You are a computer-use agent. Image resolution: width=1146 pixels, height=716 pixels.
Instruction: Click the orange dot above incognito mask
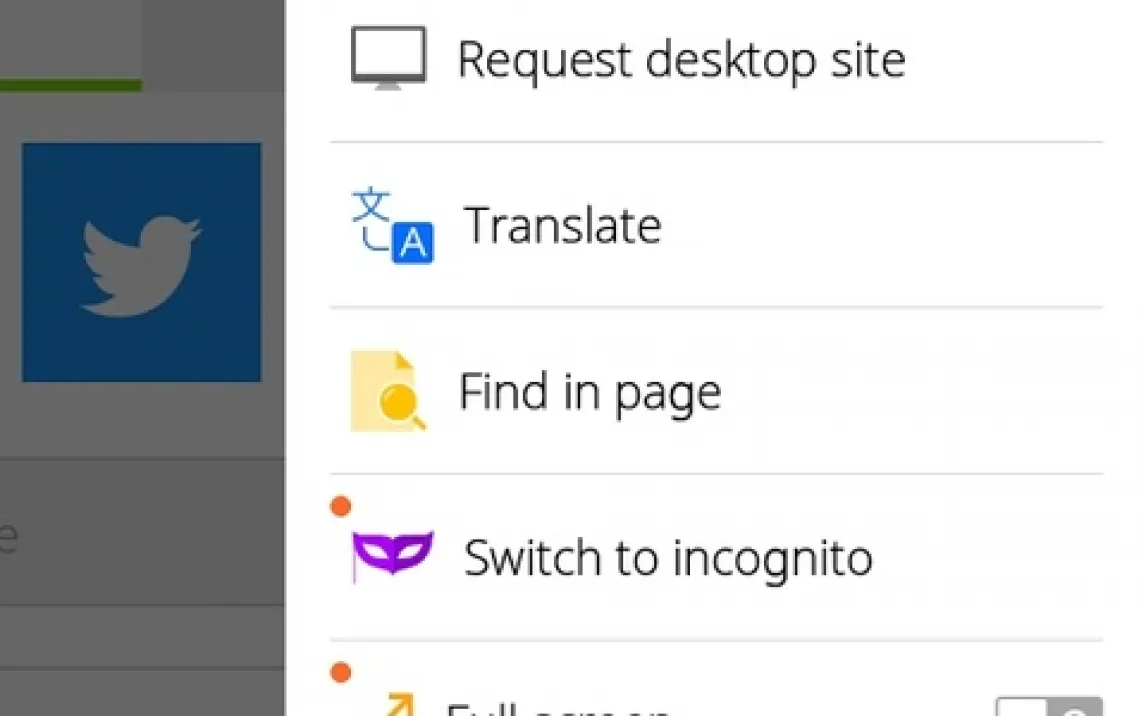(340, 507)
